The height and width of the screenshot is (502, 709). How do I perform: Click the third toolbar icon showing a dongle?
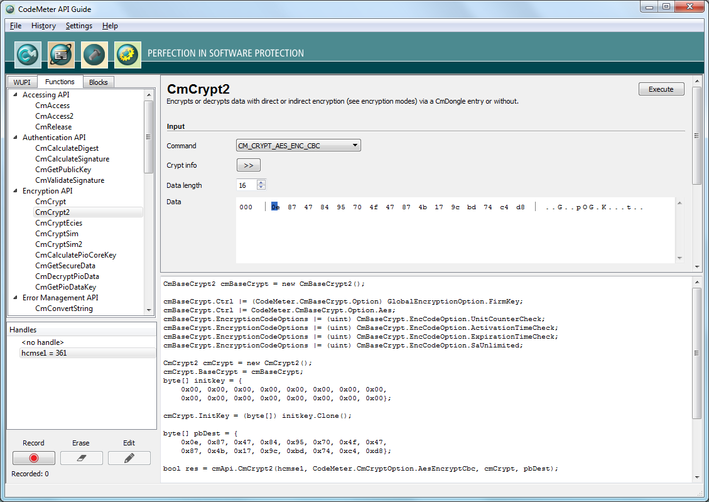coord(95,55)
